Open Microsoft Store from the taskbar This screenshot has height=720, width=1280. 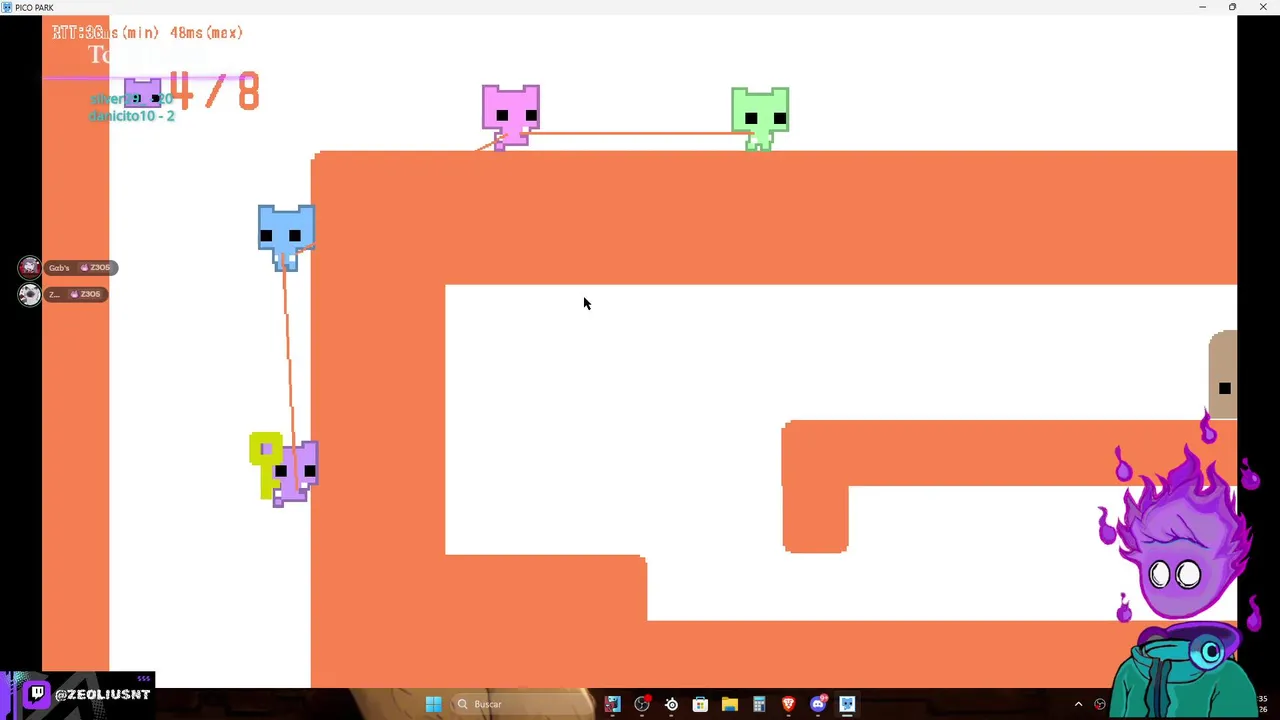point(700,704)
